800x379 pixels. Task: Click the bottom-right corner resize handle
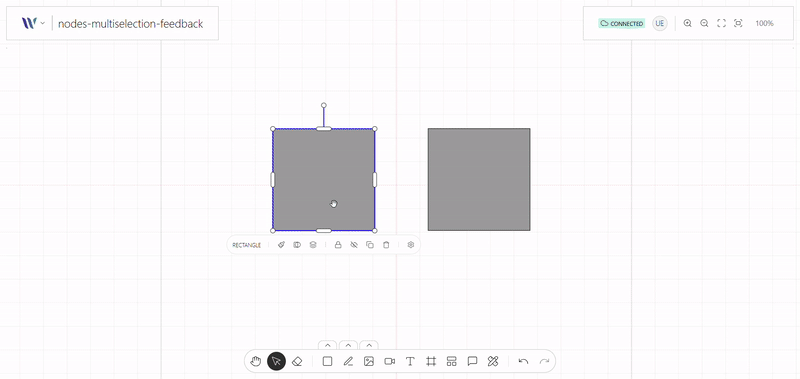375,231
